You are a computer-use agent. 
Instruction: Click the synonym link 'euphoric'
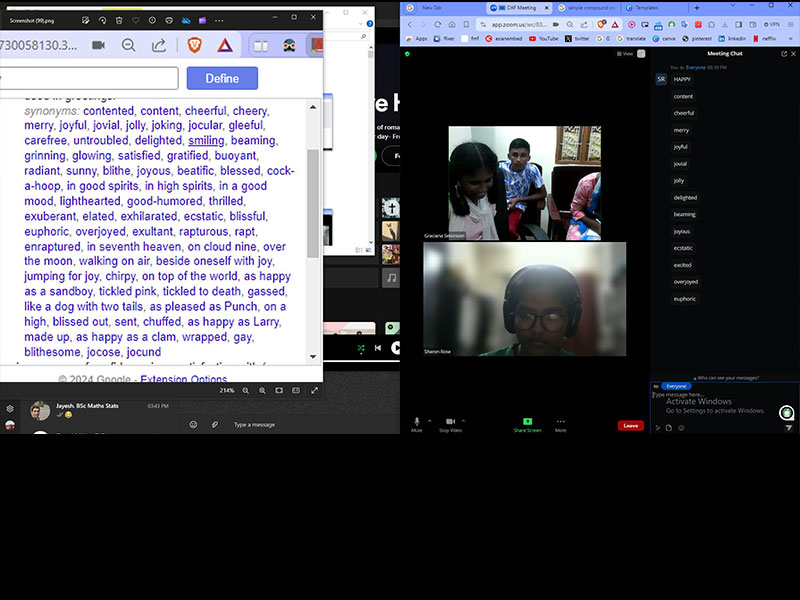click(x=46, y=232)
